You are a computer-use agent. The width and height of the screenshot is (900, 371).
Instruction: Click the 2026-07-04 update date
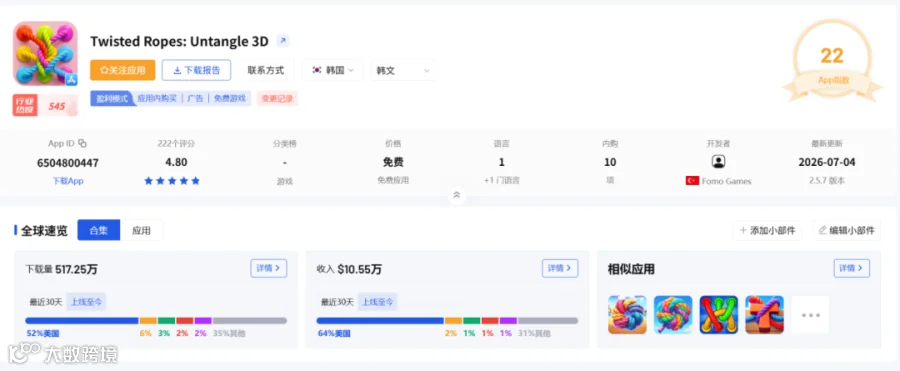(x=827, y=163)
